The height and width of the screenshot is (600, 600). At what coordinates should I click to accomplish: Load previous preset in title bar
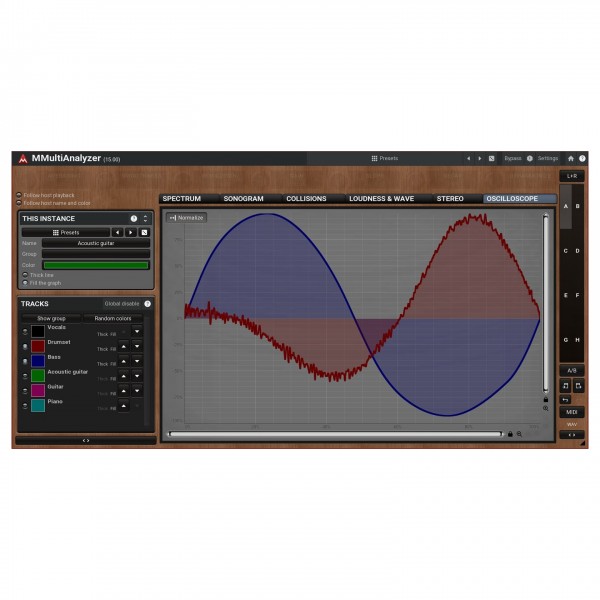(468, 158)
